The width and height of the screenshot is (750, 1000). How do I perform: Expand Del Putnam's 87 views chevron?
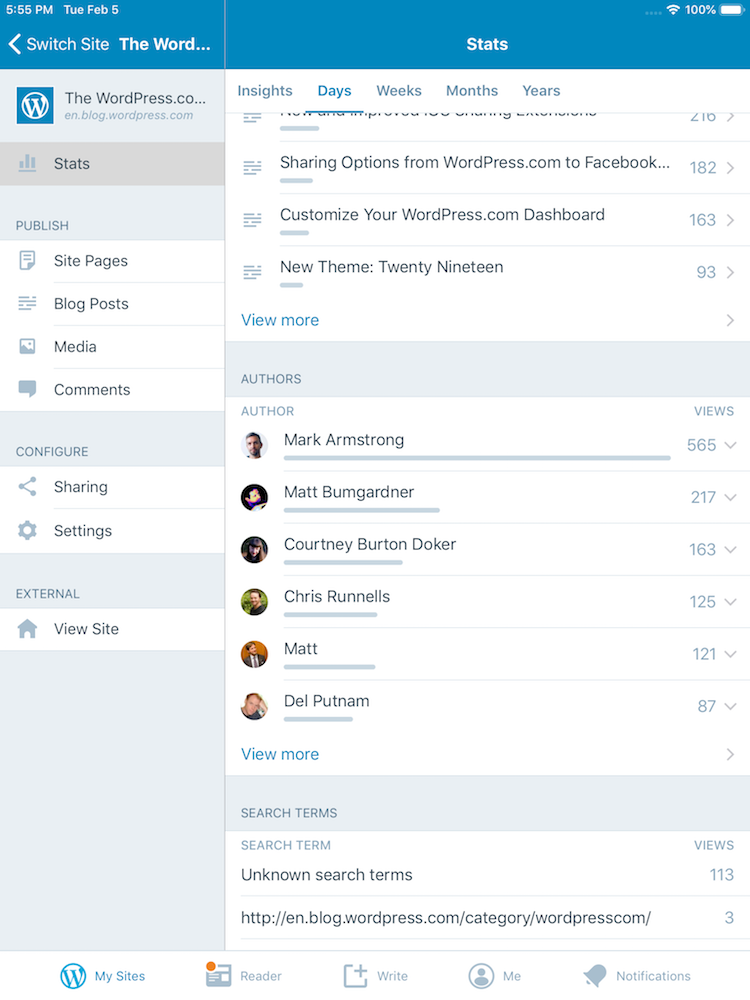(x=731, y=707)
